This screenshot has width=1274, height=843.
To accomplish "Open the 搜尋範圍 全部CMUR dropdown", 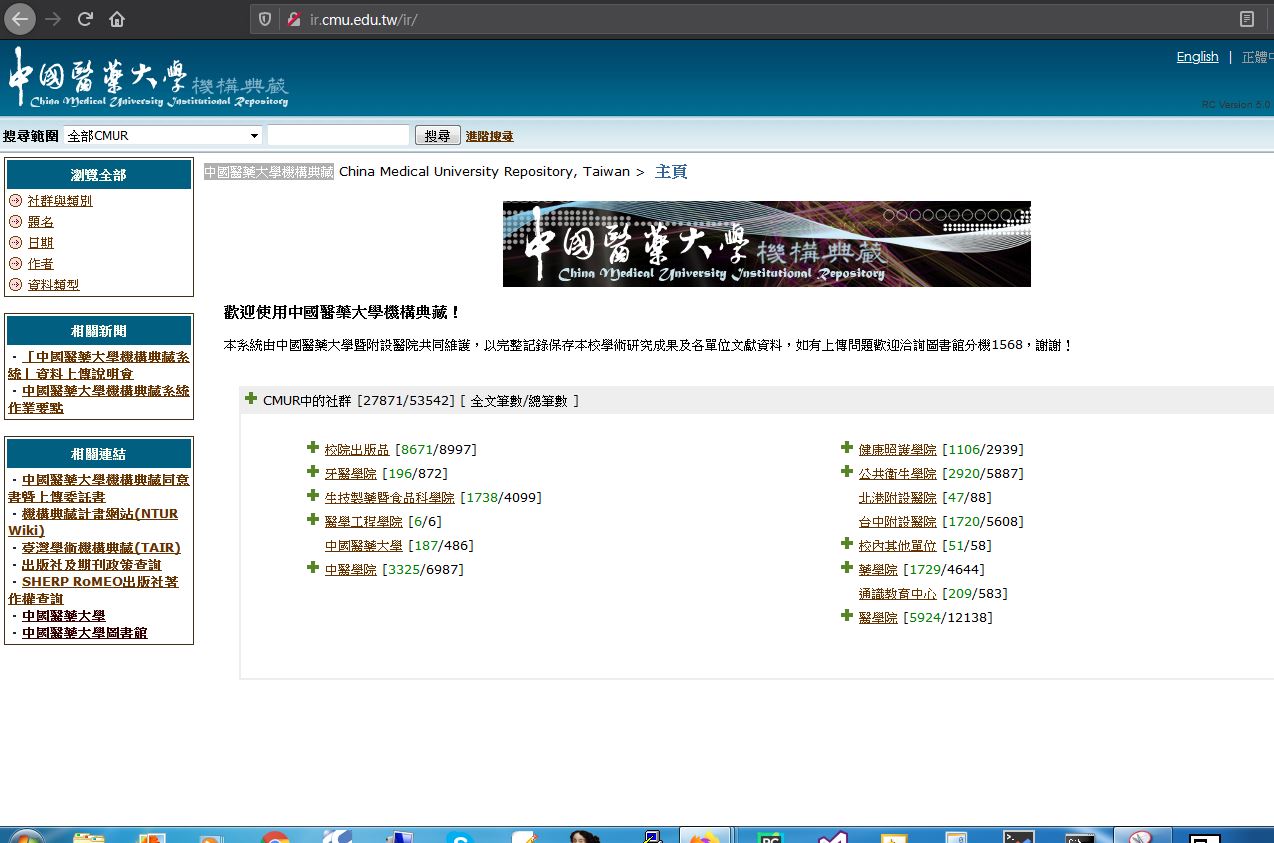I will 163,135.
